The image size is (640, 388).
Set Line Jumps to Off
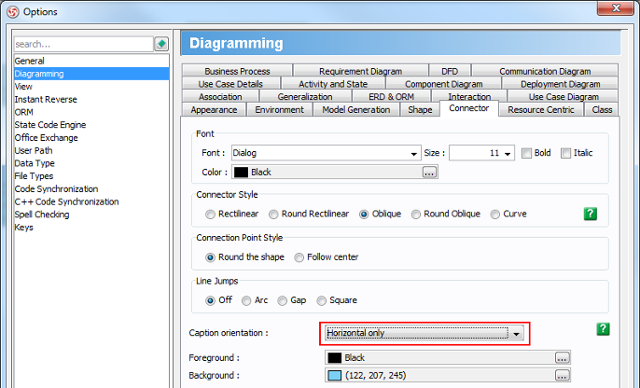210,301
